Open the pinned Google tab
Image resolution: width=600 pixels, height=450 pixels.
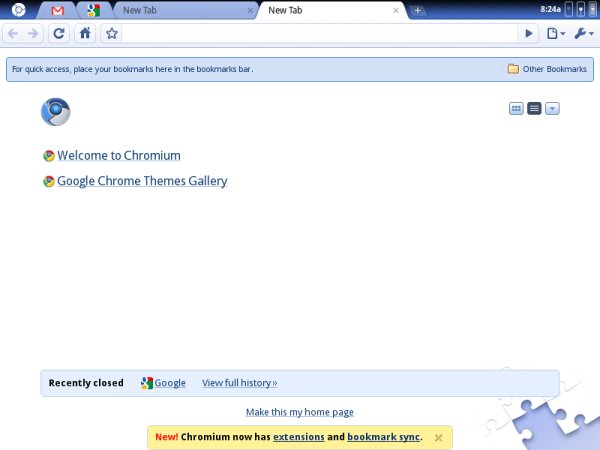(x=94, y=10)
